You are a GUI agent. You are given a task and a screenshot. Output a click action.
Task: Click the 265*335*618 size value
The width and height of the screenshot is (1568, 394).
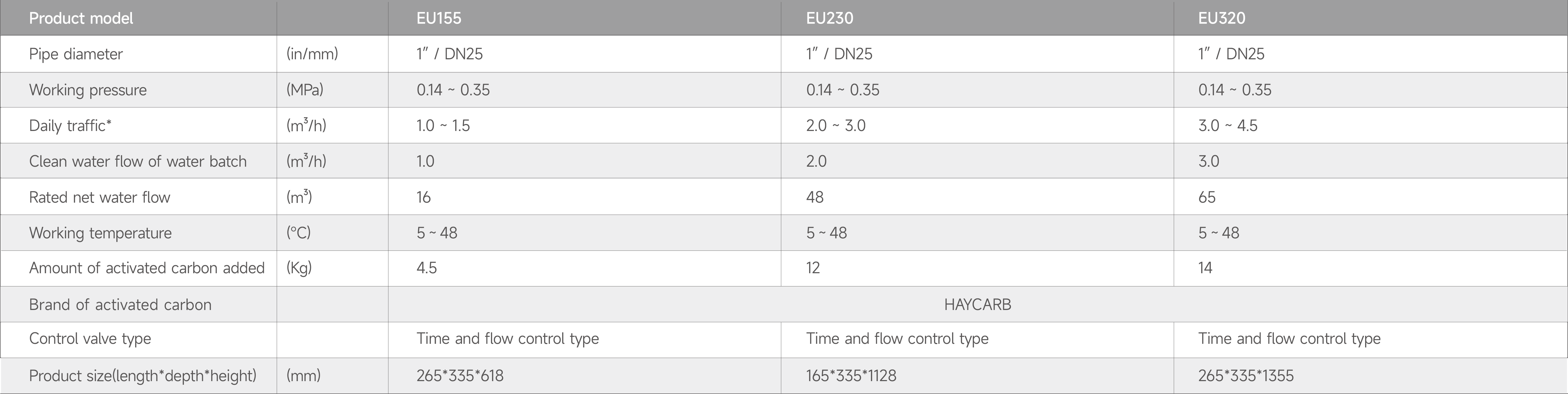point(460,376)
